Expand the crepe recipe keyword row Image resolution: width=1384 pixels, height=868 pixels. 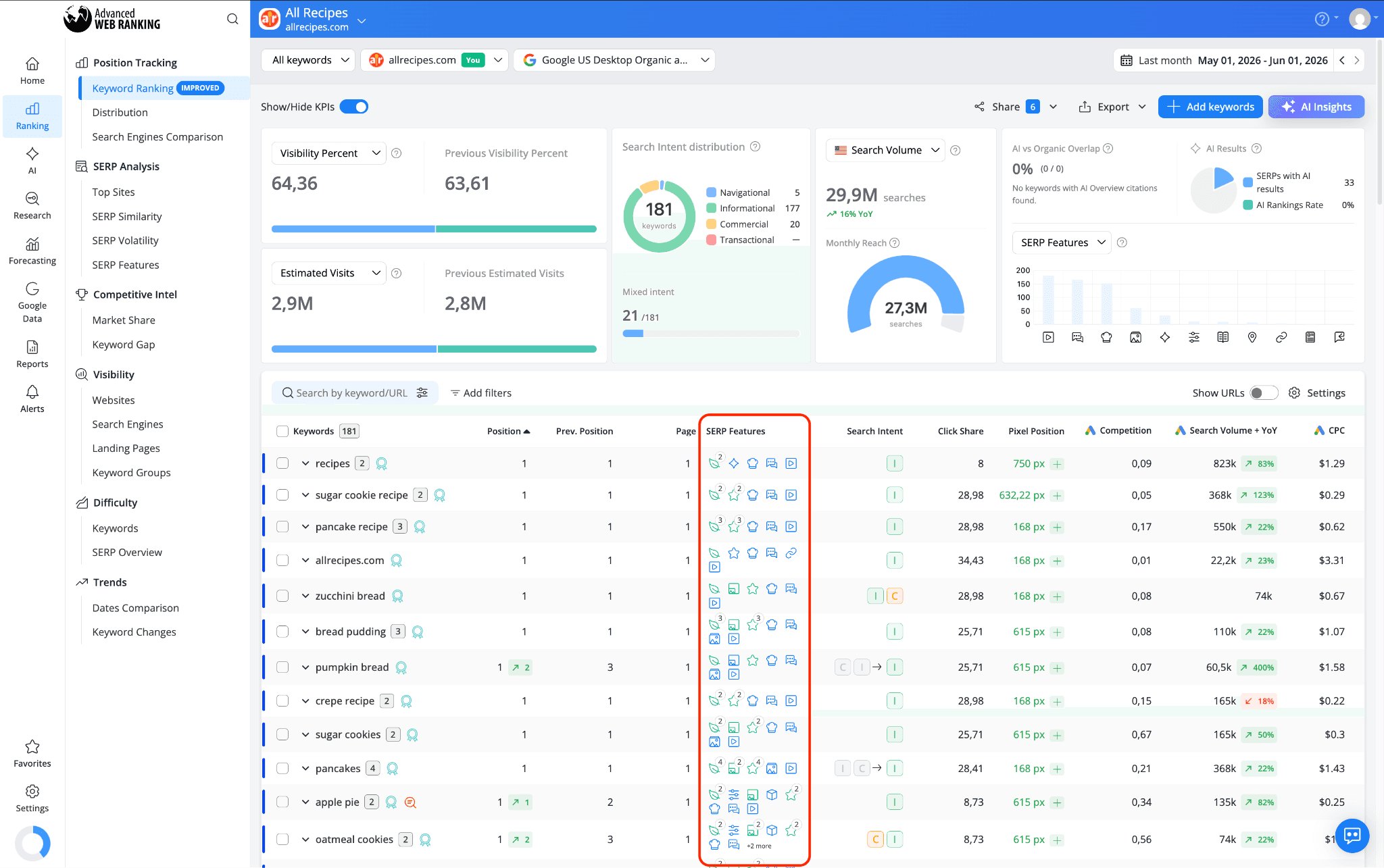[x=305, y=701]
